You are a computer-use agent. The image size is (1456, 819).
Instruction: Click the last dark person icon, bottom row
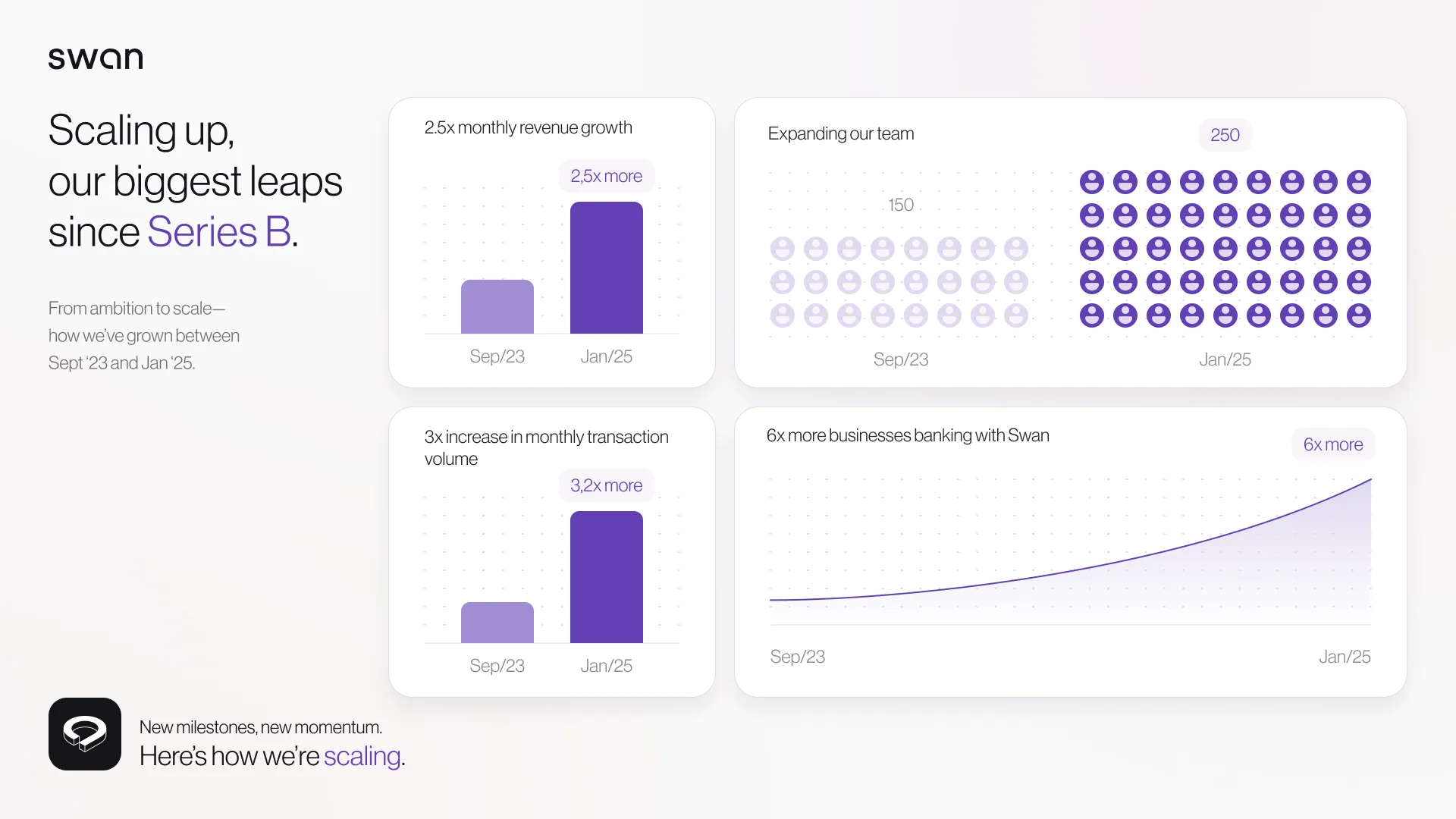click(1358, 315)
